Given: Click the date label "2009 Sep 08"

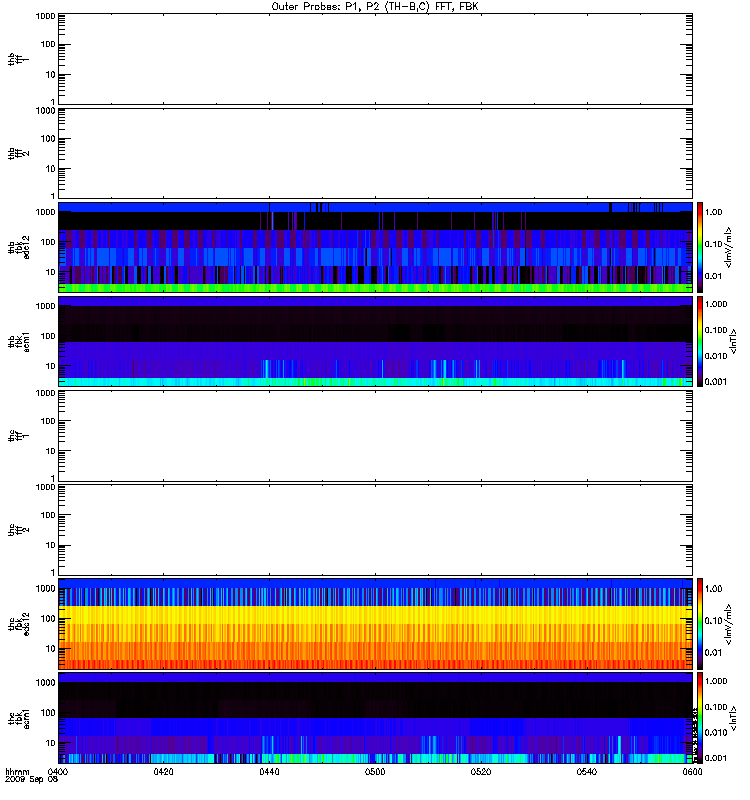Looking at the screenshot, I should tap(31, 780).
